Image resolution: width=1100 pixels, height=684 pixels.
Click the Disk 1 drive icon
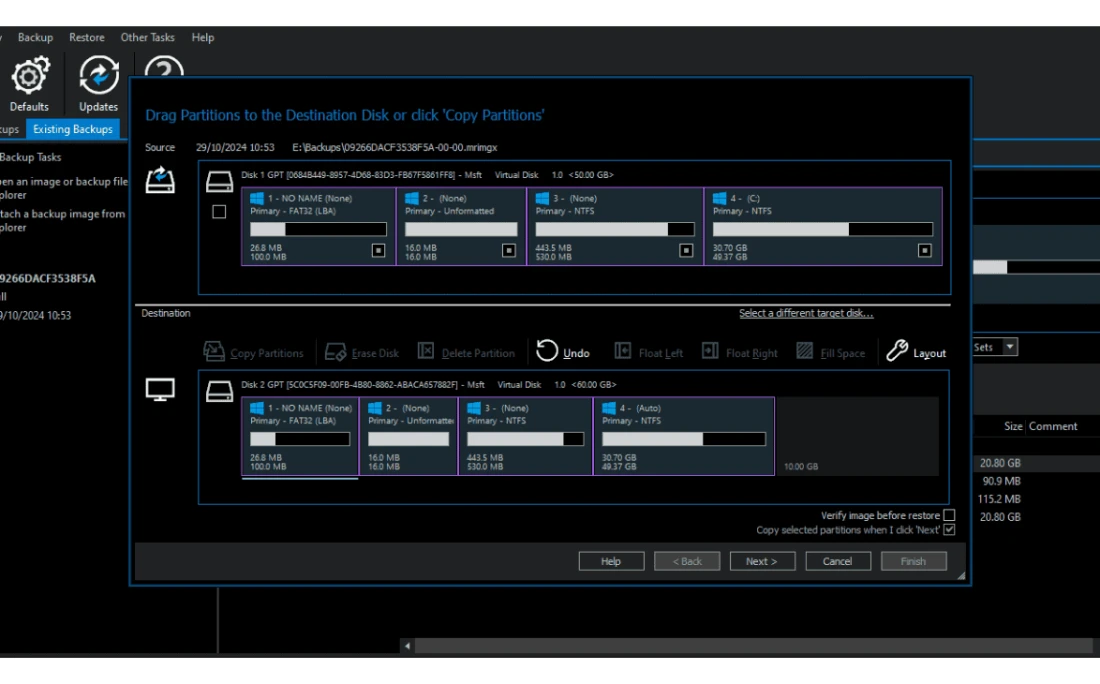click(219, 182)
